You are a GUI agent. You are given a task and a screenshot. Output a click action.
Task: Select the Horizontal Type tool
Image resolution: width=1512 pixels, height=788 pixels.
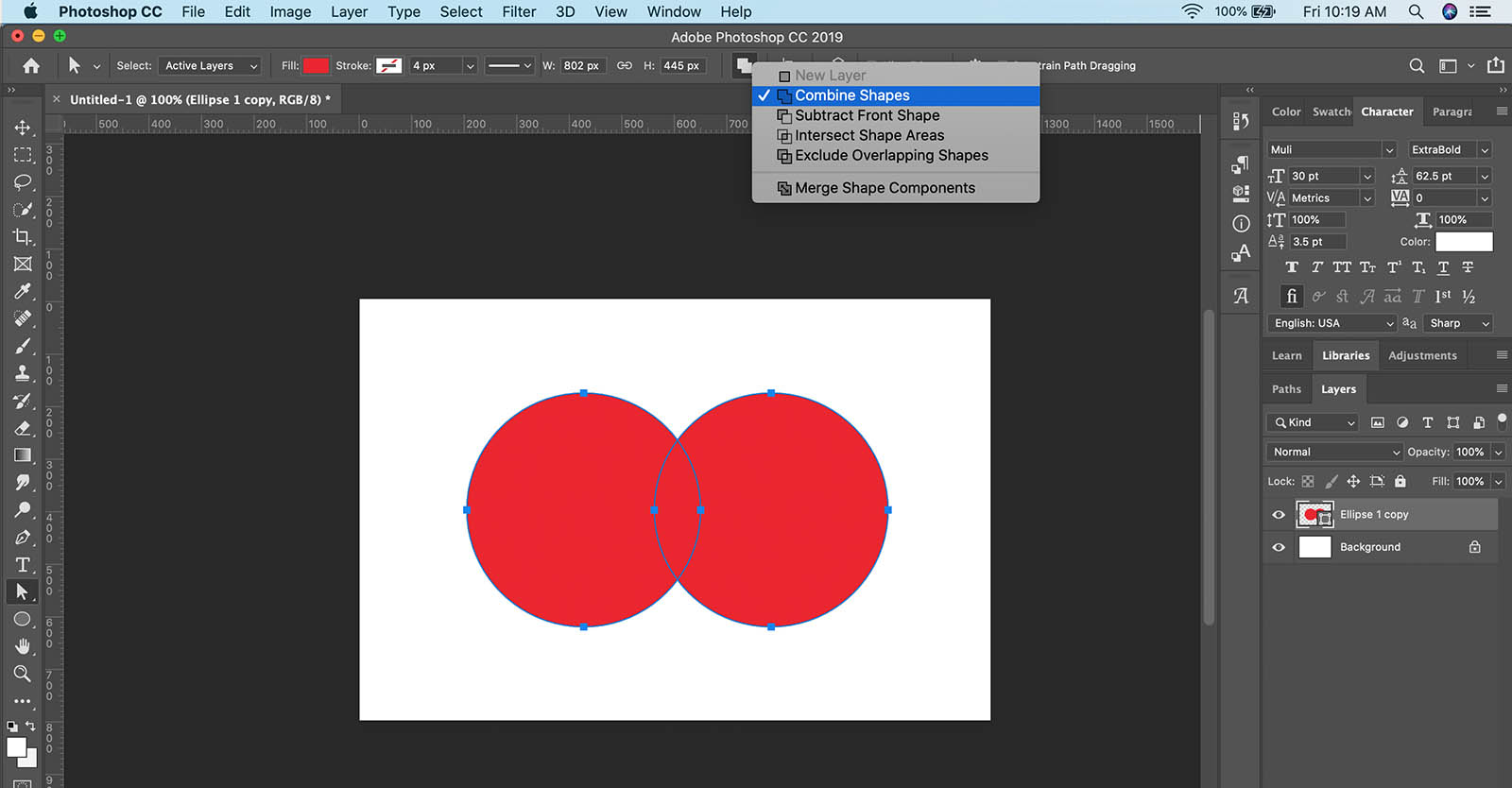coord(23,564)
